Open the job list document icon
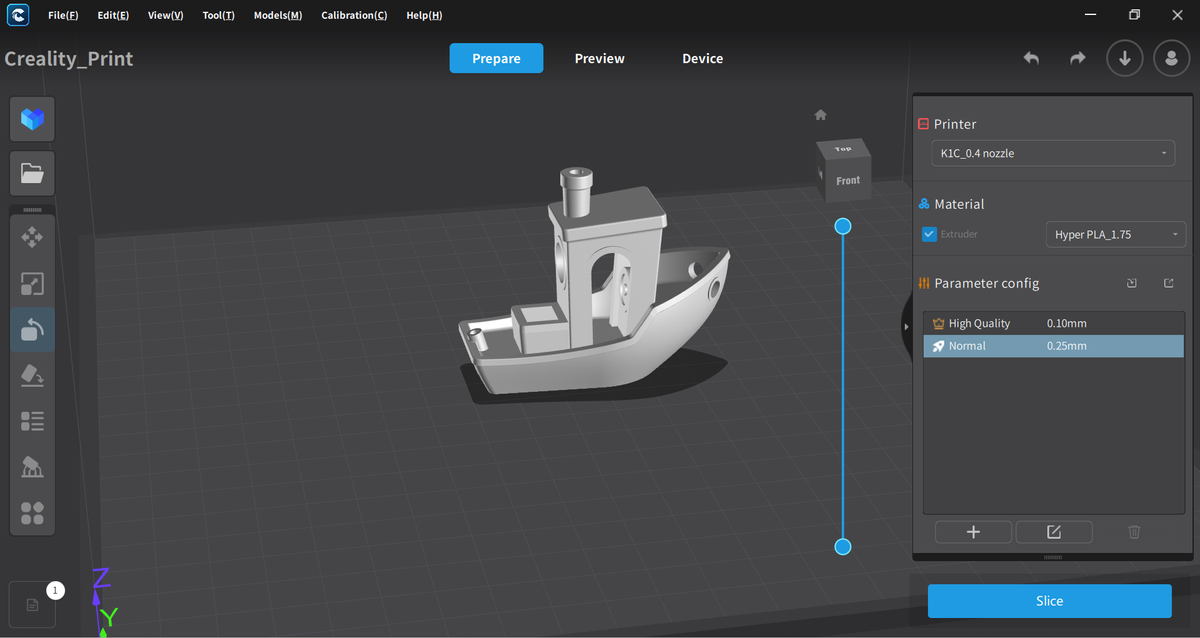The image size is (1200, 638). (32, 604)
